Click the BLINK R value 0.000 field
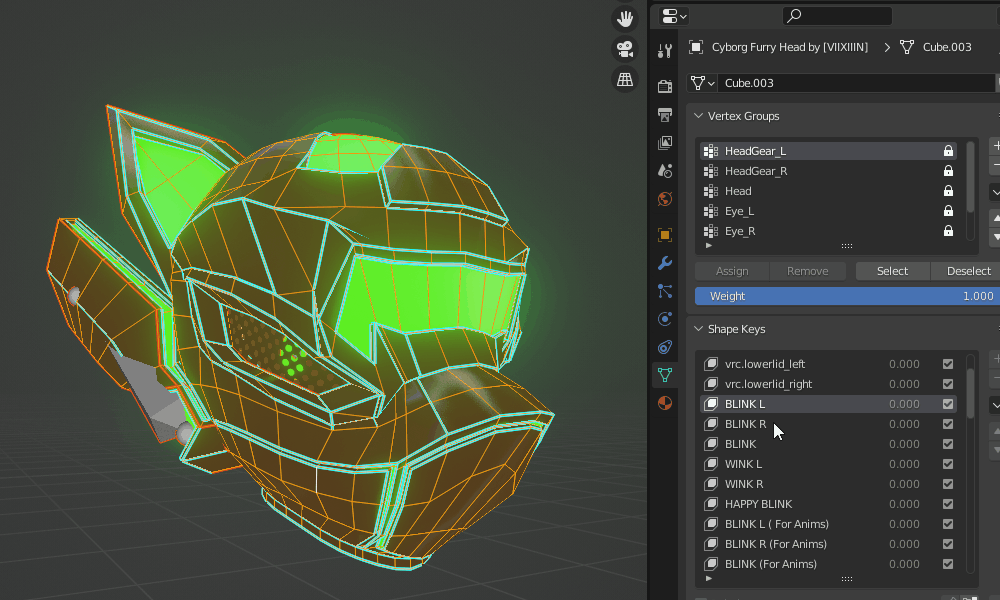Viewport: 1000px width, 600px height. pyautogui.click(x=904, y=424)
